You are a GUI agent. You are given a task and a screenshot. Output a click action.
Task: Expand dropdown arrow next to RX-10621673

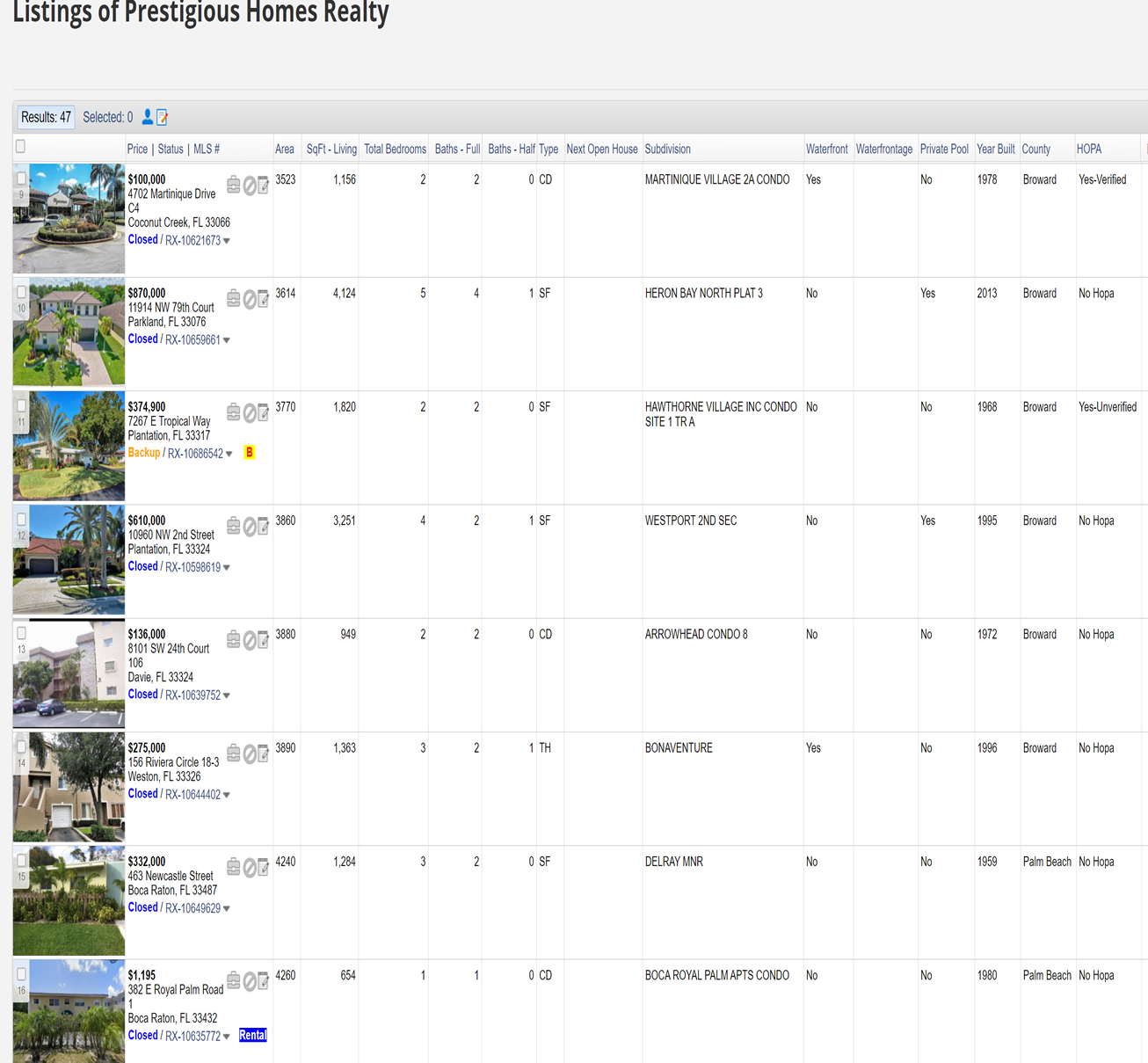[x=227, y=241]
